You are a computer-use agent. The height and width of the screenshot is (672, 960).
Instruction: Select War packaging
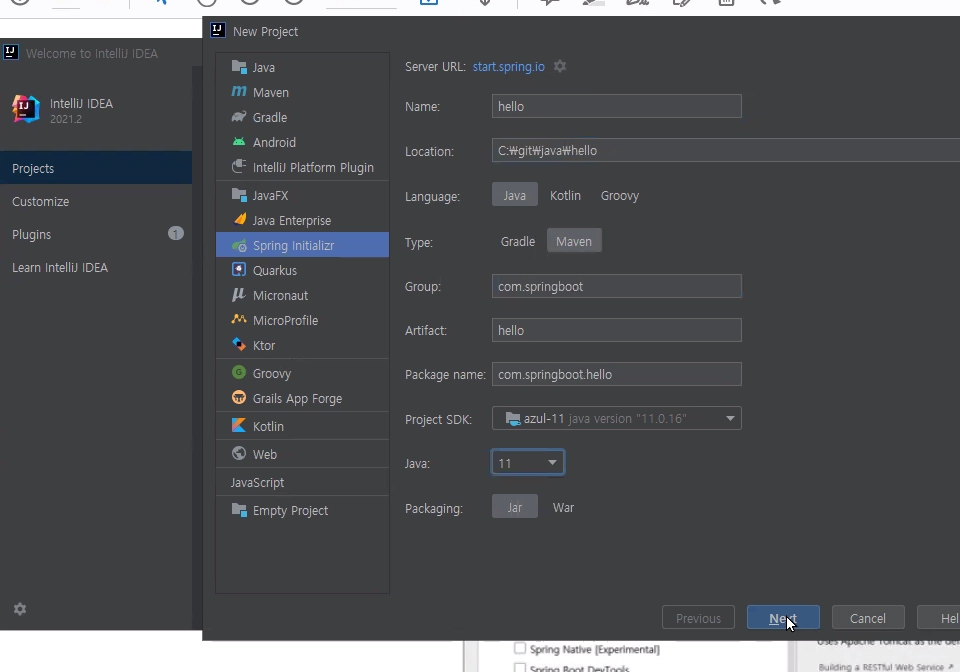pos(563,507)
